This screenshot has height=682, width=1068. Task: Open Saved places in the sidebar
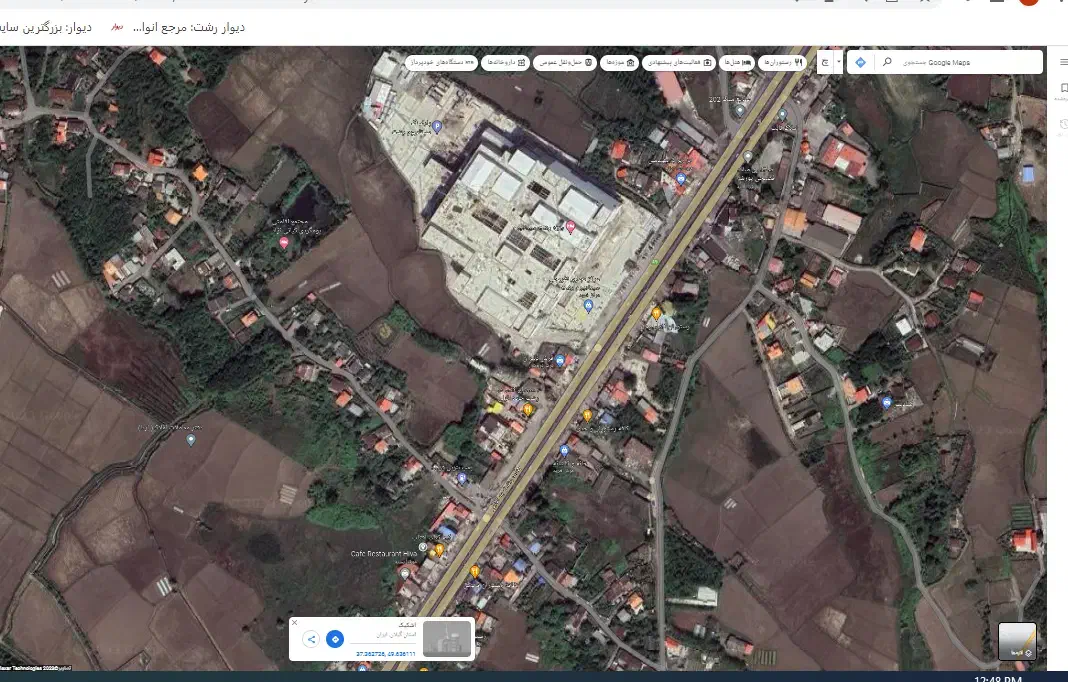[1063, 89]
